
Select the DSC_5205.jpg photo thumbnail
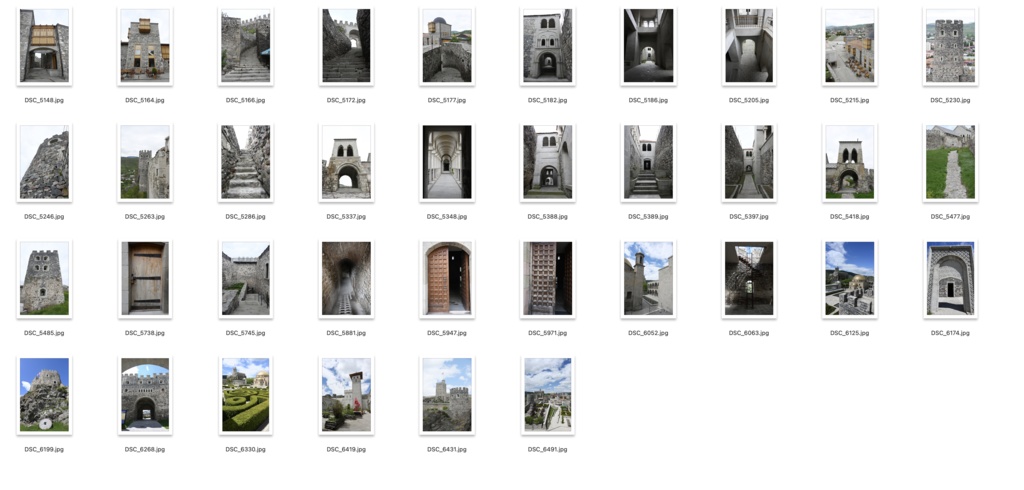[x=749, y=46]
